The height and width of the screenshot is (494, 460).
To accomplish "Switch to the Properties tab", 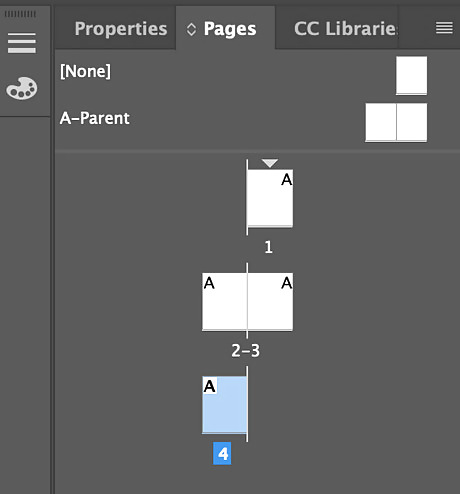I will [121, 29].
